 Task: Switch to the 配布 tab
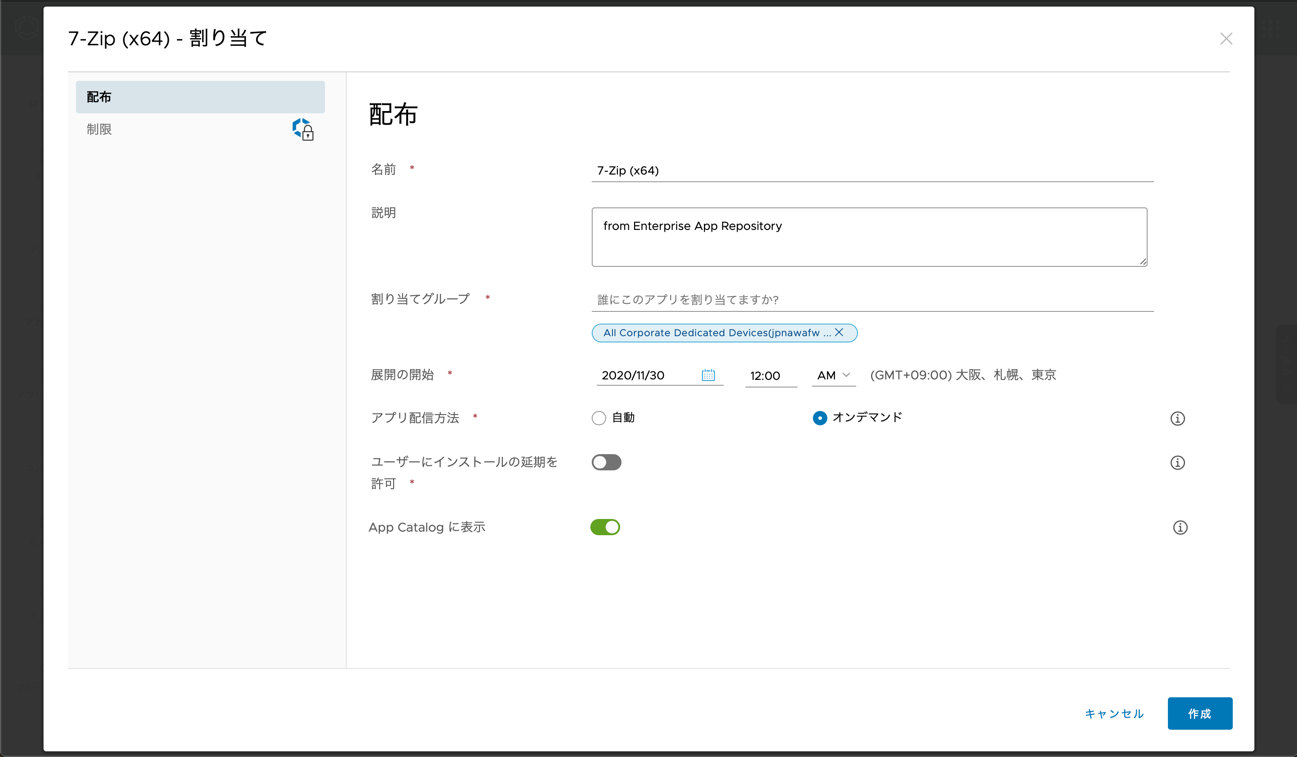(200, 97)
